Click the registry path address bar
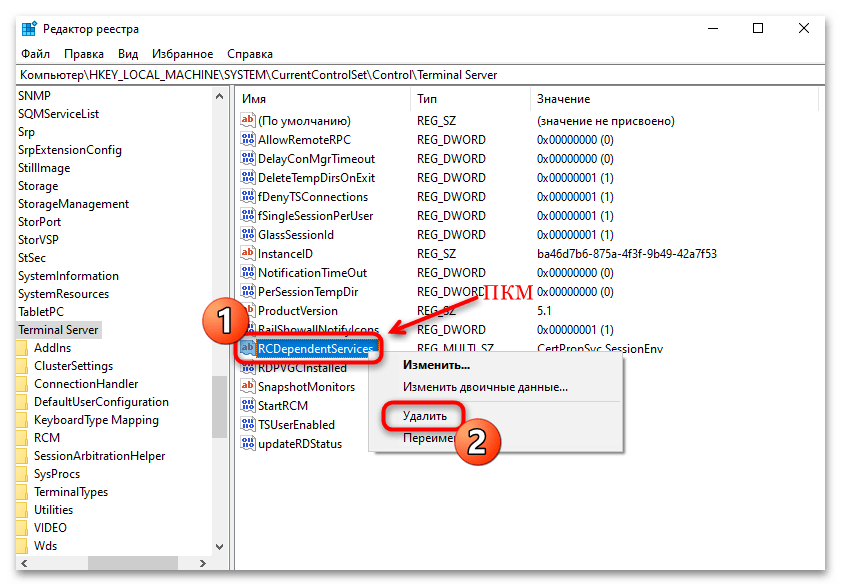Image resolution: width=841 pixels, height=586 pixels. coord(420,75)
